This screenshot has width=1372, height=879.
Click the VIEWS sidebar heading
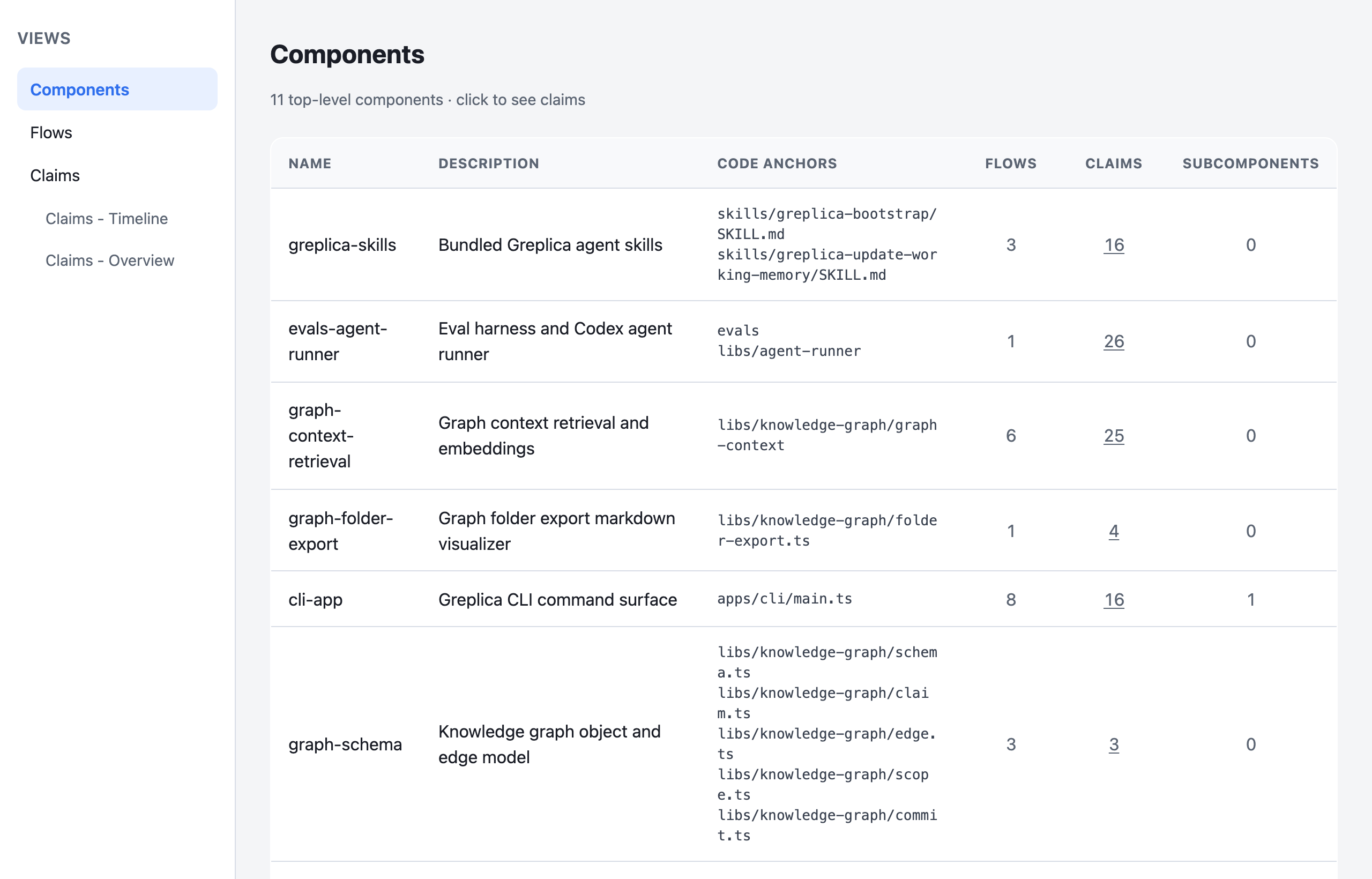point(44,38)
